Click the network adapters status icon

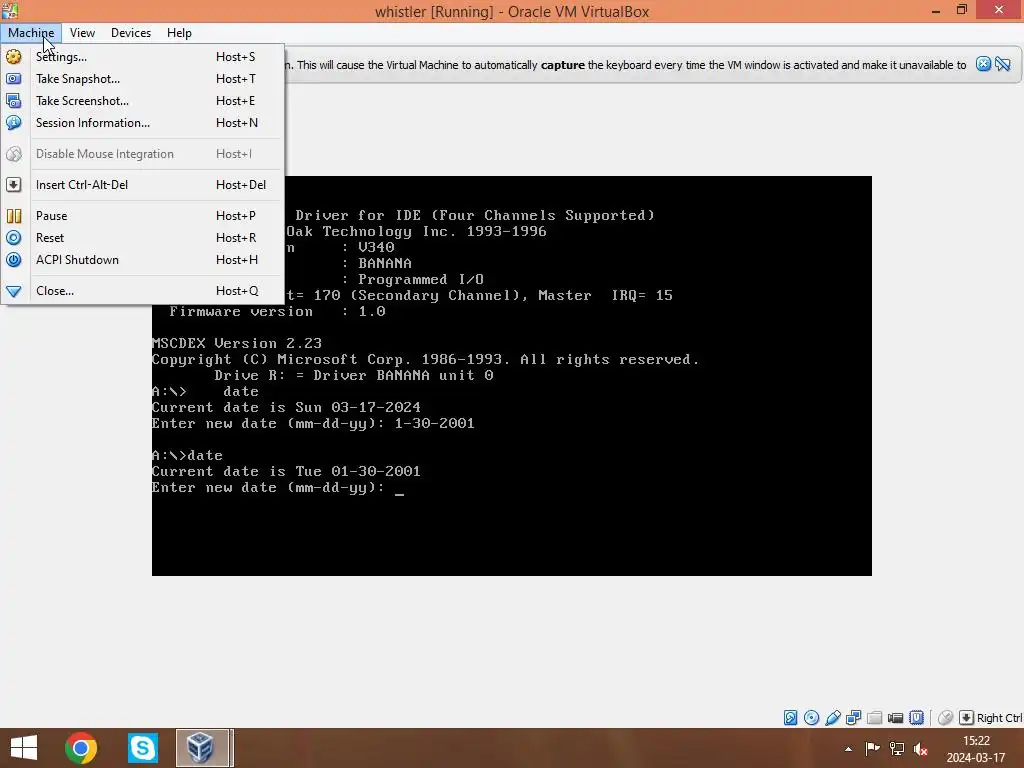tap(854, 718)
